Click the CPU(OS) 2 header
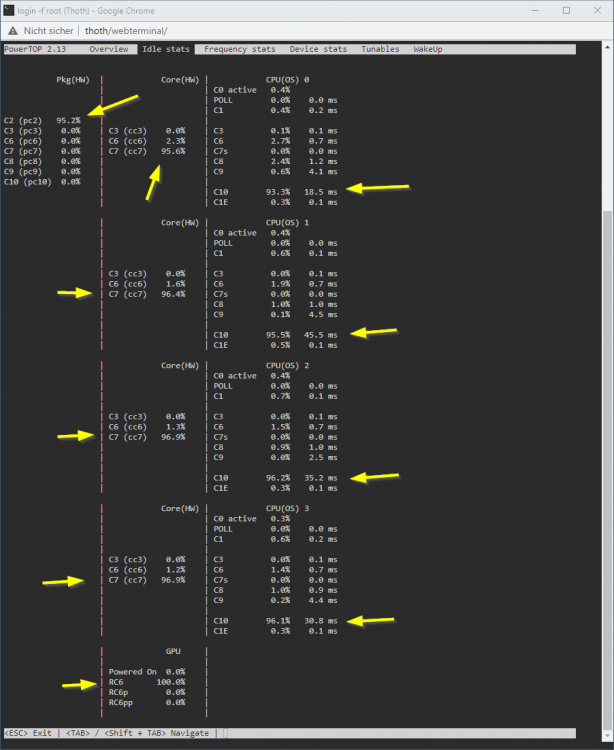614x750 pixels. pyautogui.click(x=287, y=366)
